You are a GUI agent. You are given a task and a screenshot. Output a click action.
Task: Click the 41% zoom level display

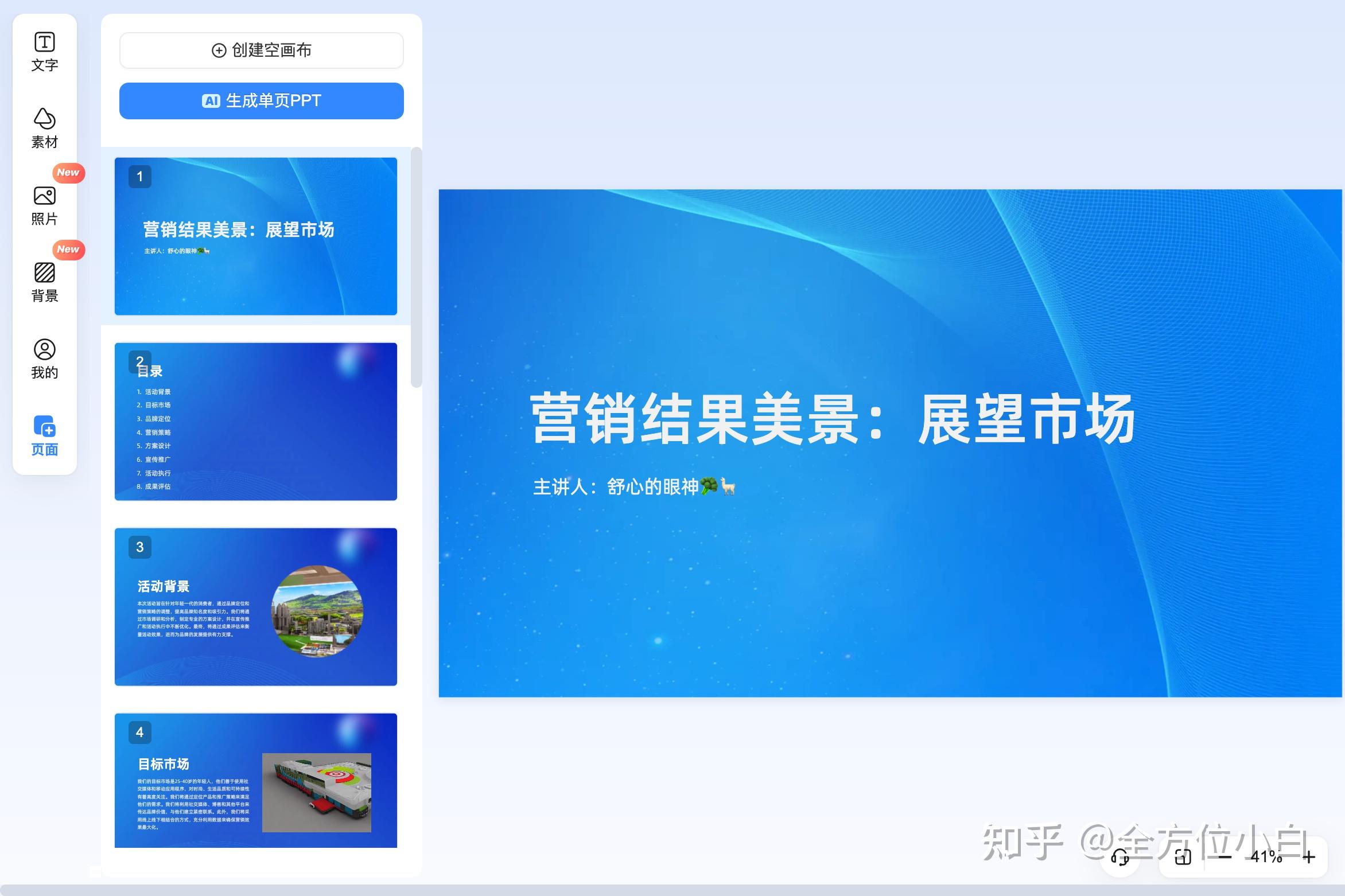pos(1266,857)
